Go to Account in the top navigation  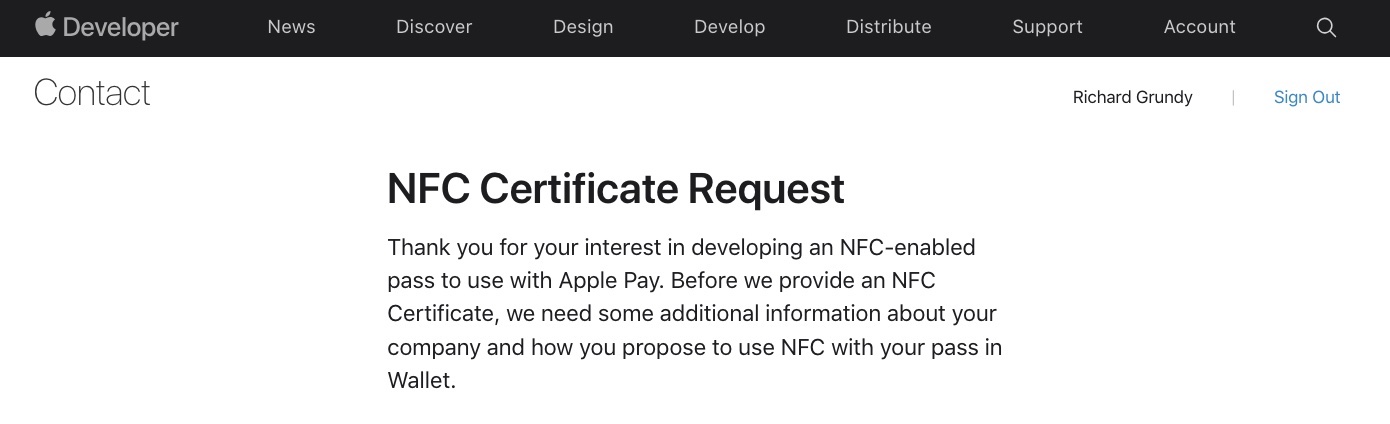click(1200, 28)
